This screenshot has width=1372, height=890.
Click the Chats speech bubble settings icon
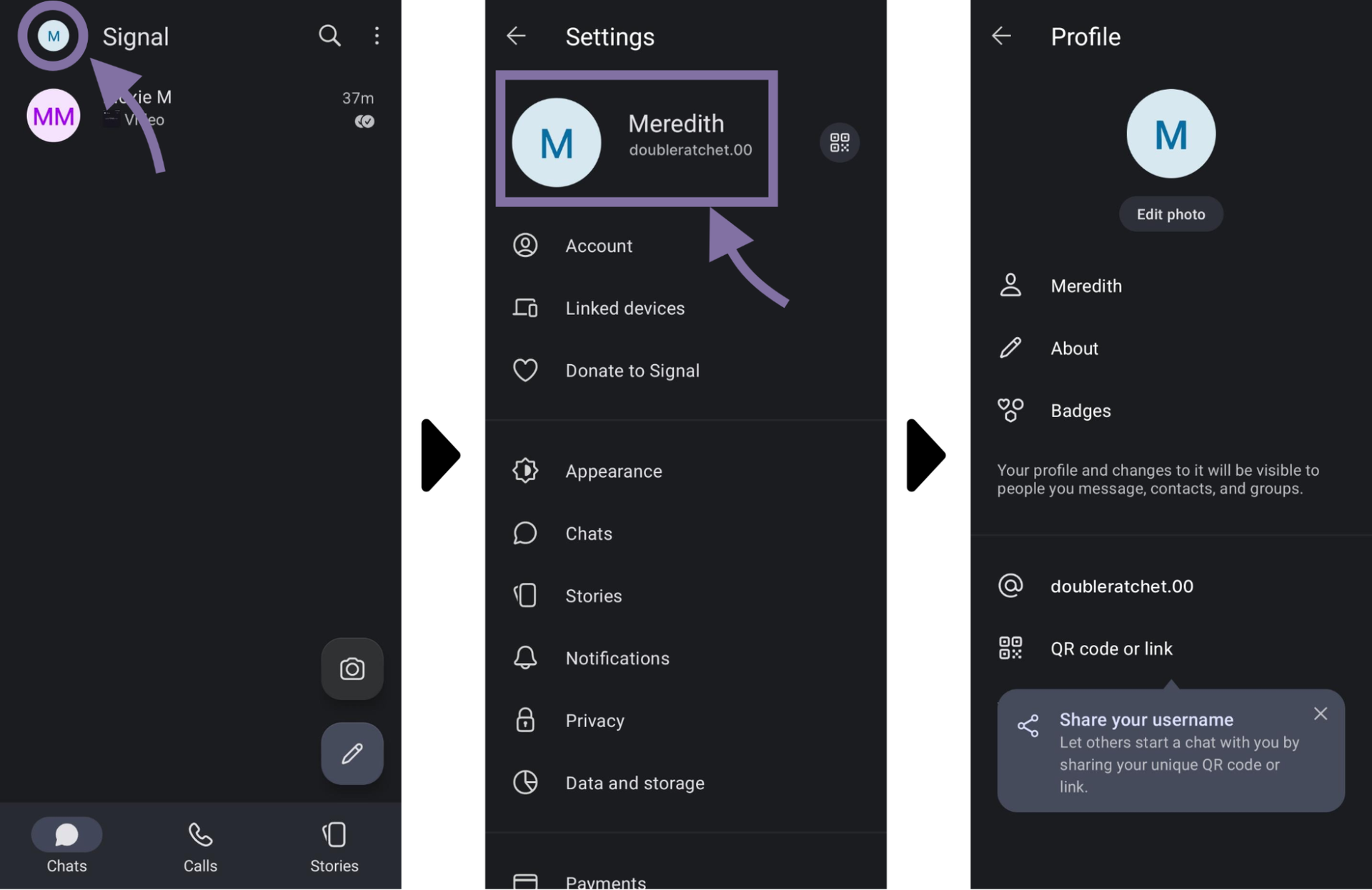[x=525, y=534]
